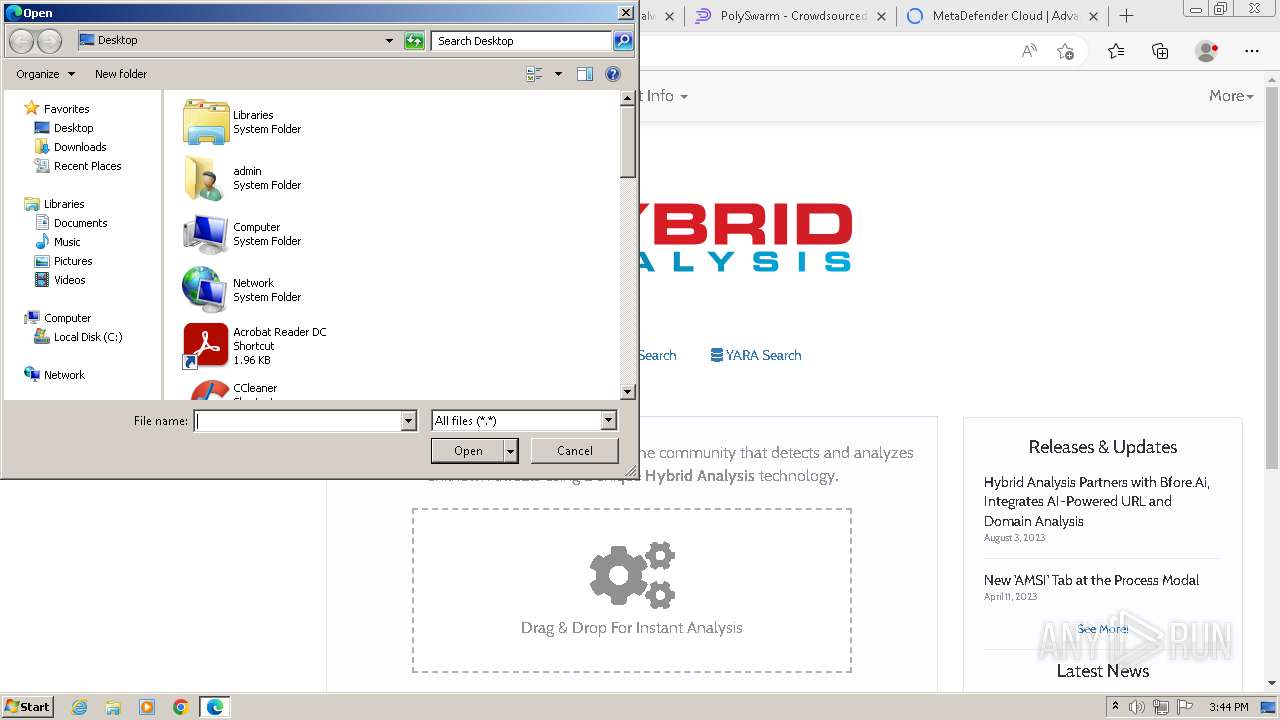Open Edge browser Favorites star icon
The height and width of the screenshot is (720, 1280).
click(1116, 51)
